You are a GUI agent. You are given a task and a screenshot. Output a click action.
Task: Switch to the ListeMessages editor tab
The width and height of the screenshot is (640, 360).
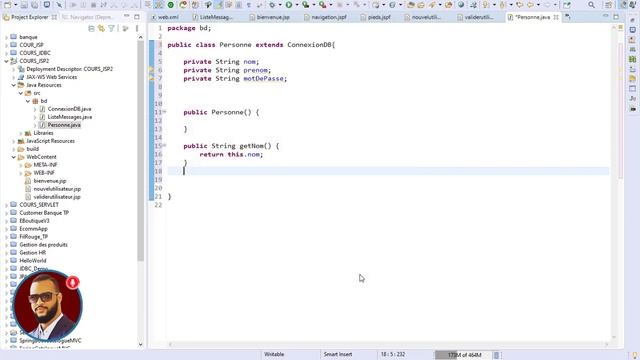[x=213, y=17]
